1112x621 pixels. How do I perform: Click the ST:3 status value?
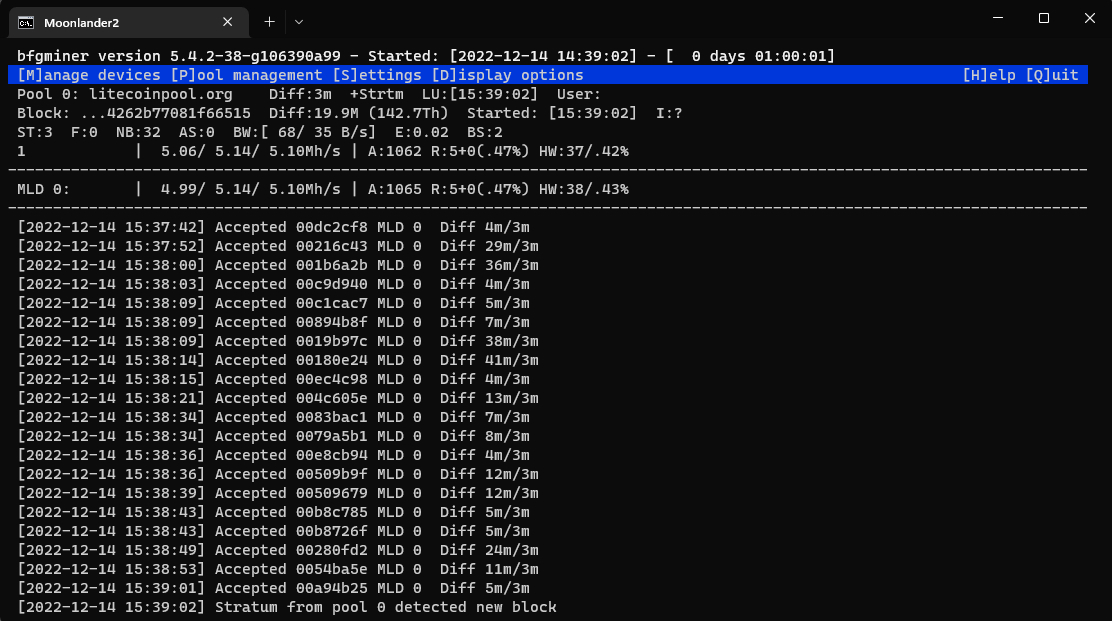pos(35,133)
